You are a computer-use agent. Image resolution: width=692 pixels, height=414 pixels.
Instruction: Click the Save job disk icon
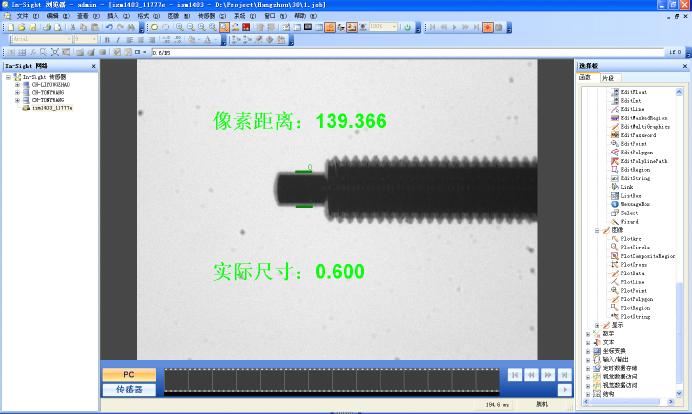click(x=32, y=27)
